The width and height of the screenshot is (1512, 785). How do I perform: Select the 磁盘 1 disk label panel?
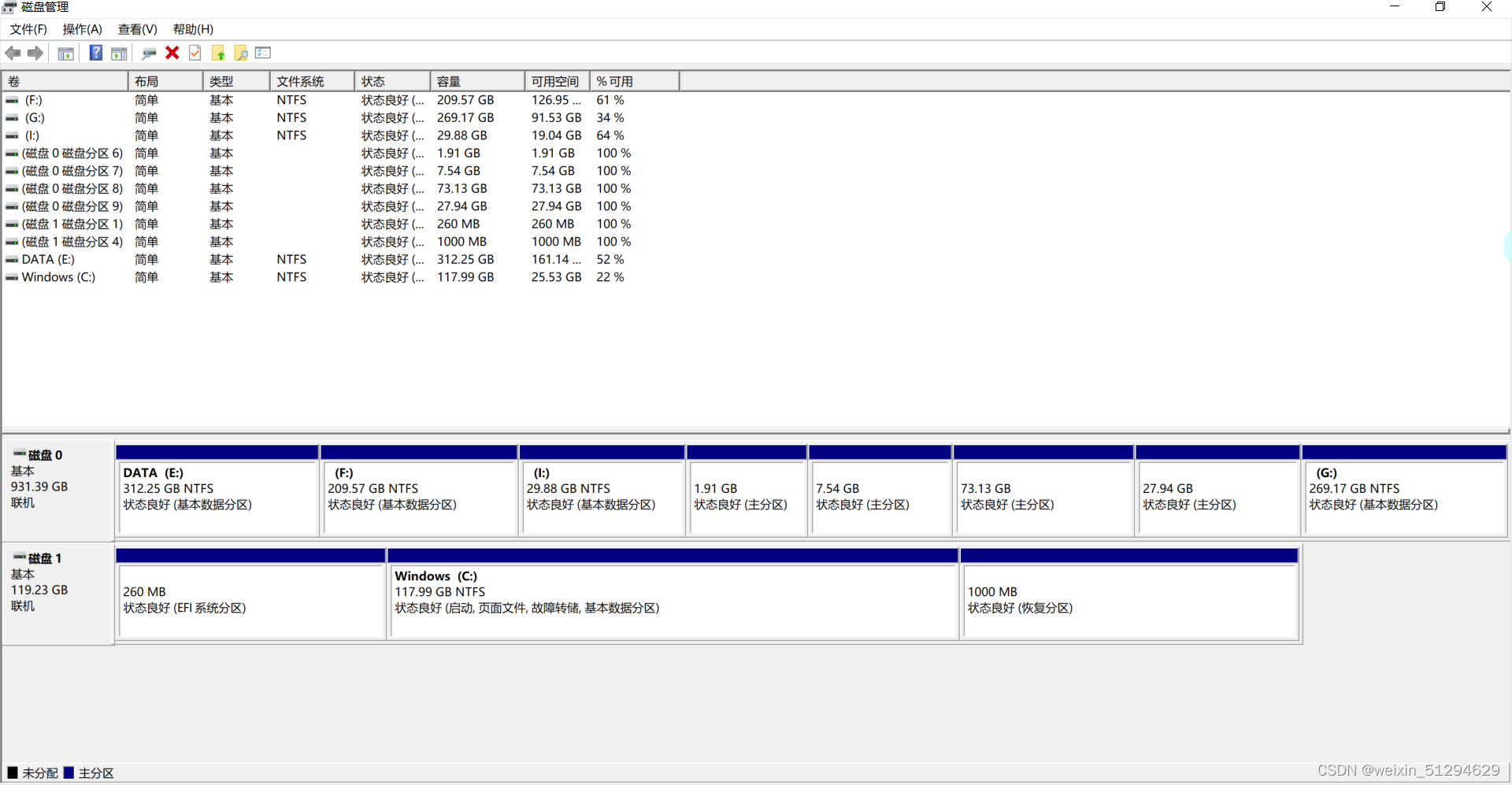[x=58, y=593]
